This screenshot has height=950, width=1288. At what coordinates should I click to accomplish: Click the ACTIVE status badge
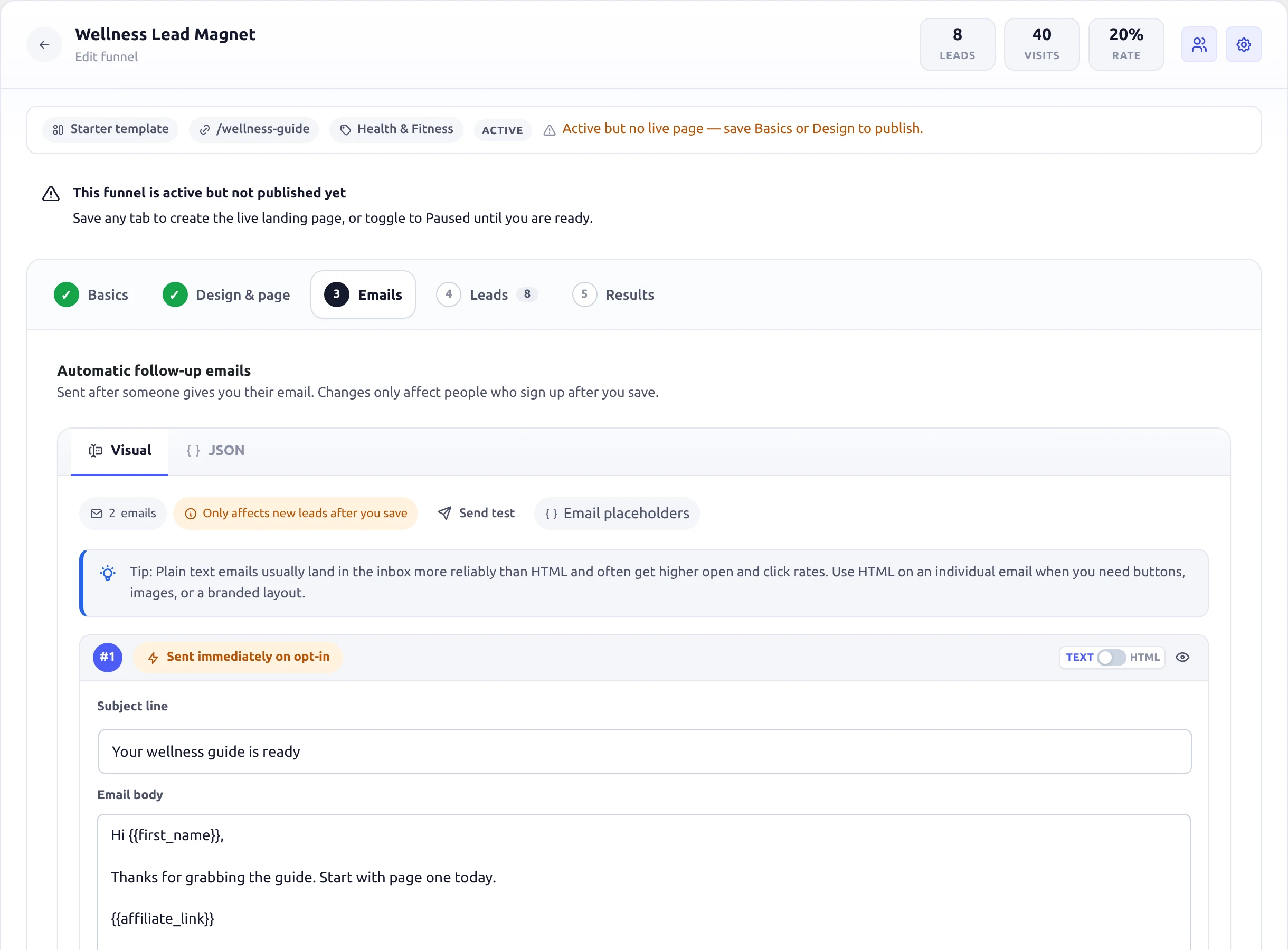coord(502,130)
